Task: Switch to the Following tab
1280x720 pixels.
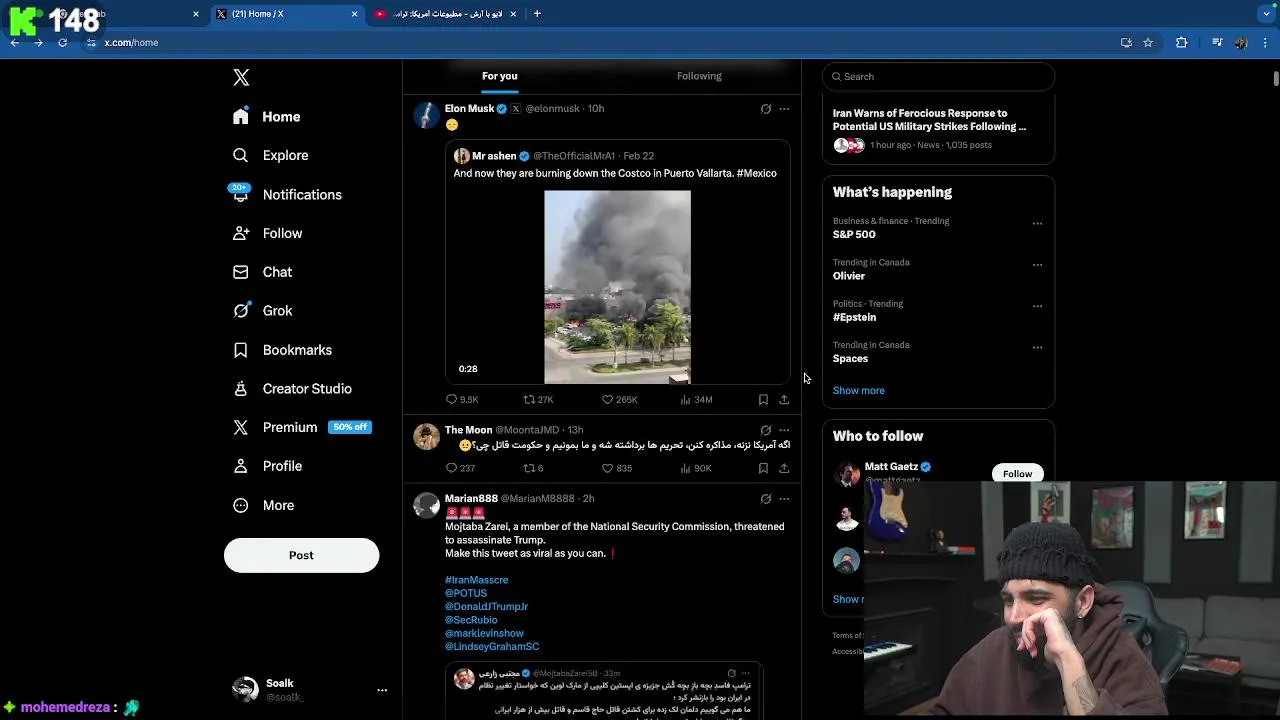Action: click(x=699, y=76)
